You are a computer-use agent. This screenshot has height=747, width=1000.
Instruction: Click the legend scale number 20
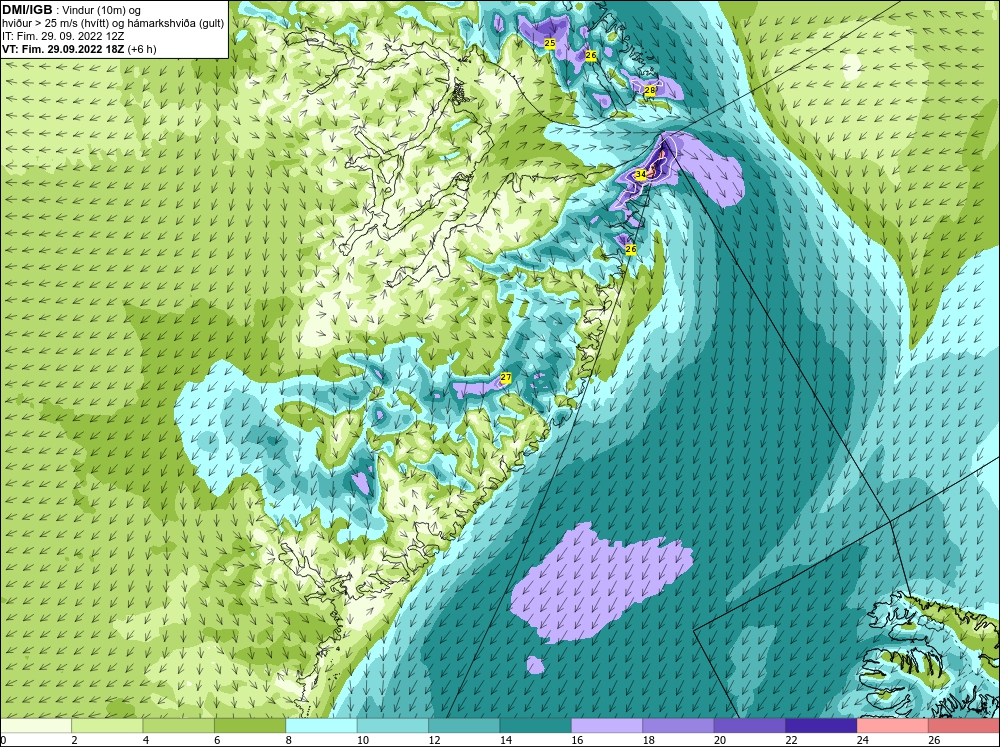(719, 740)
